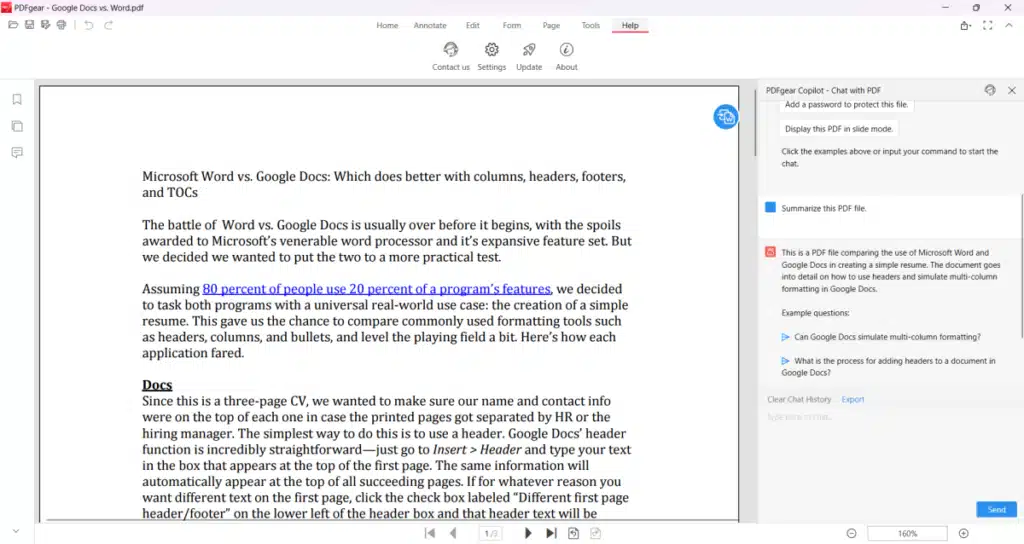Switch to the Edit tab
Screen dimensions: 1024x544
click(473, 25)
